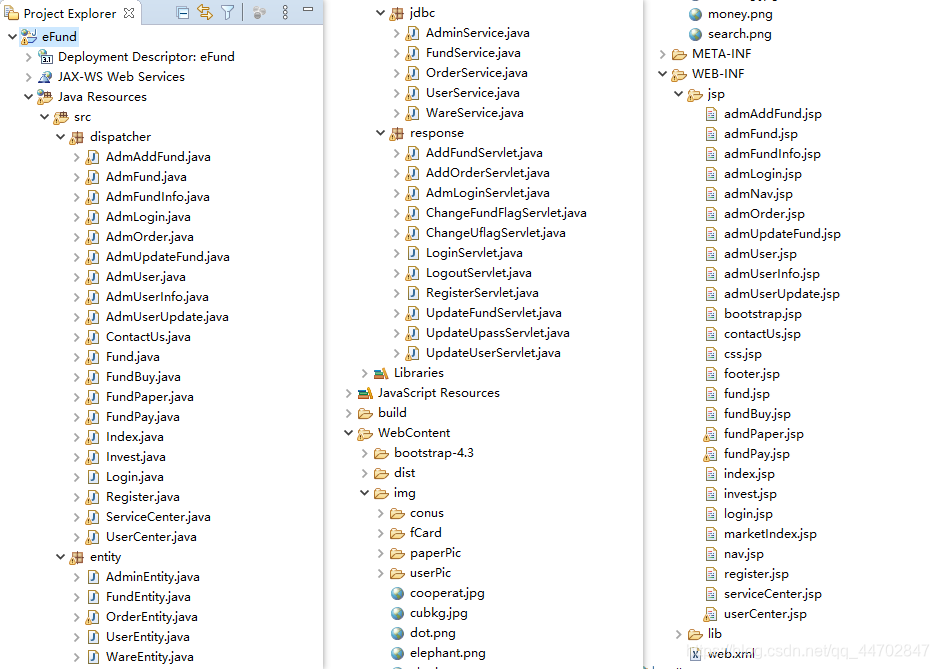This screenshot has width=939, height=669.
Task: Select admUserUpdate.jsp file
Action: (782, 294)
